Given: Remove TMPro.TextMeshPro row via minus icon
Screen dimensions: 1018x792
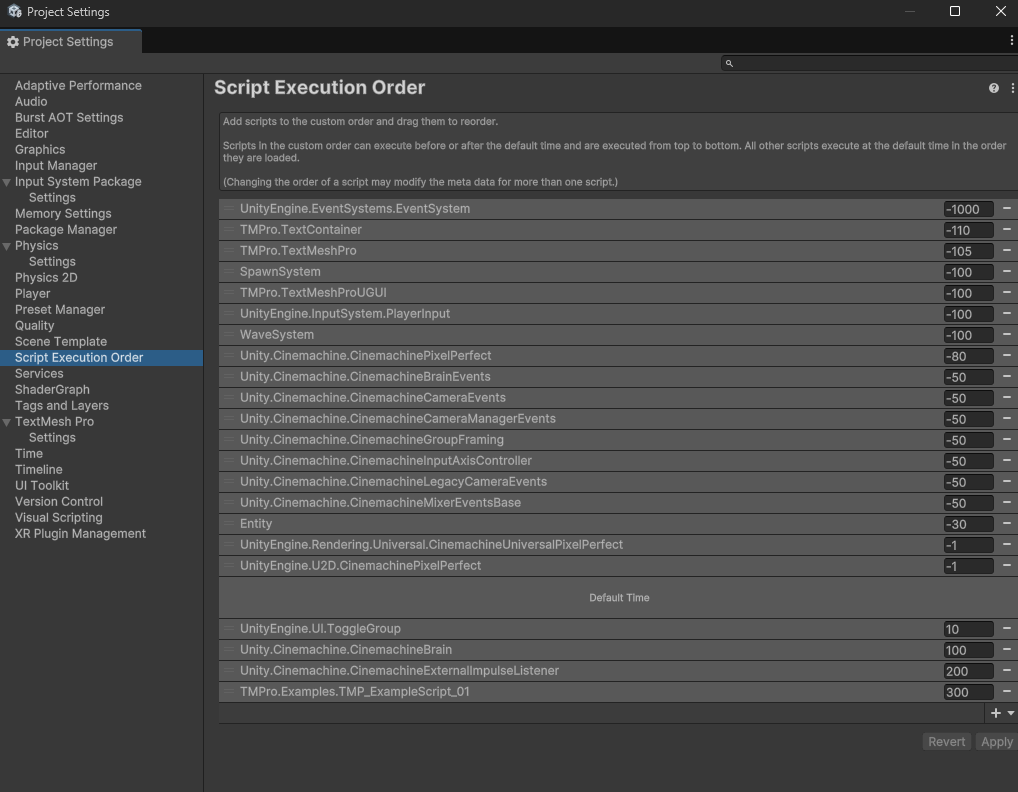Looking at the screenshot, I should [1006, 251].
